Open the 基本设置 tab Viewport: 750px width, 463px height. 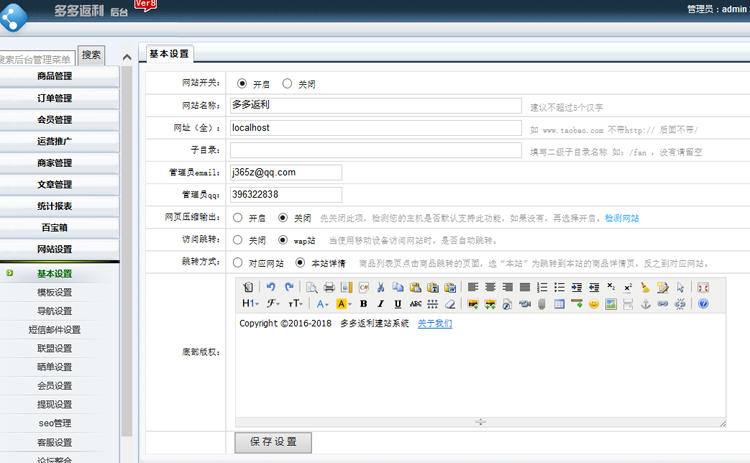[168, 54]
